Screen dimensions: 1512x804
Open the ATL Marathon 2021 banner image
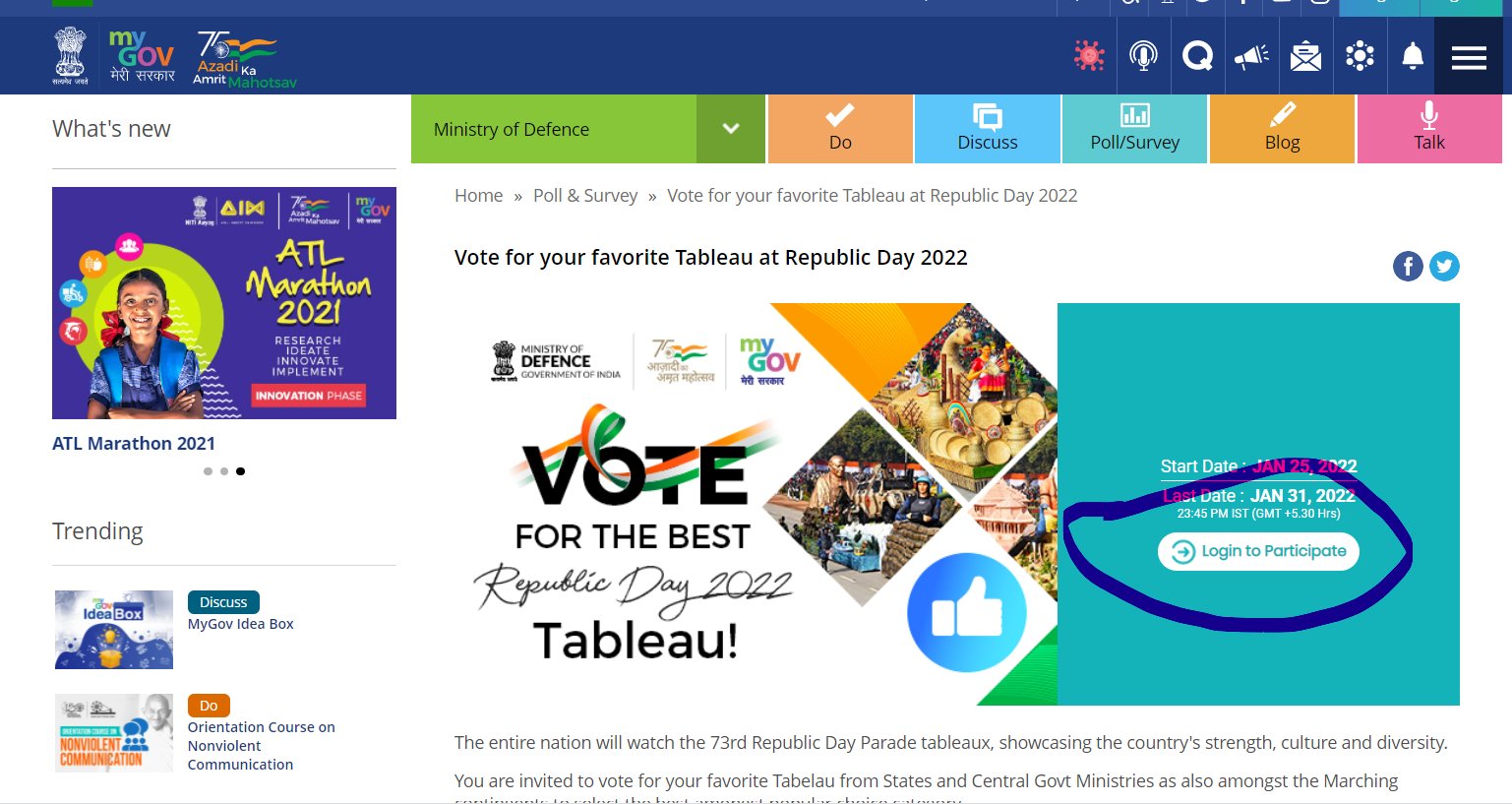pos(224,303)
